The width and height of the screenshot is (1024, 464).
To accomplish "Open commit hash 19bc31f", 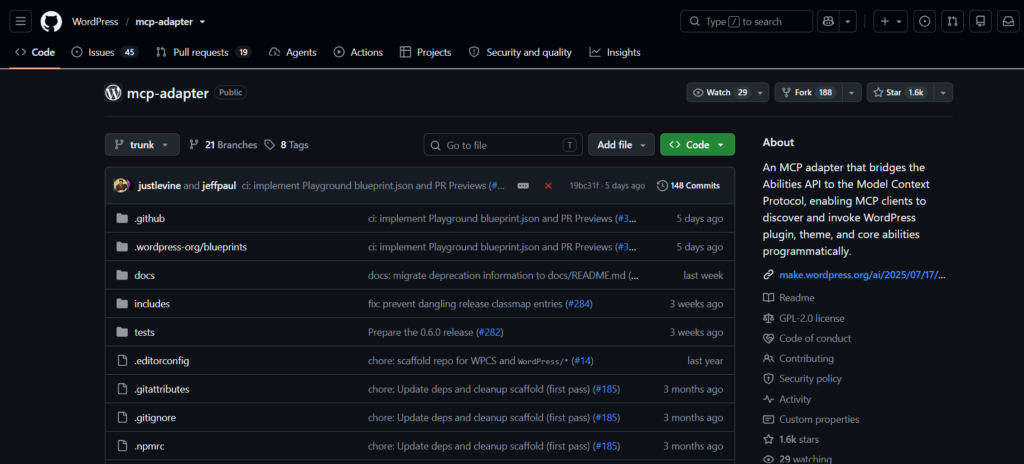I will click(584, 186).
